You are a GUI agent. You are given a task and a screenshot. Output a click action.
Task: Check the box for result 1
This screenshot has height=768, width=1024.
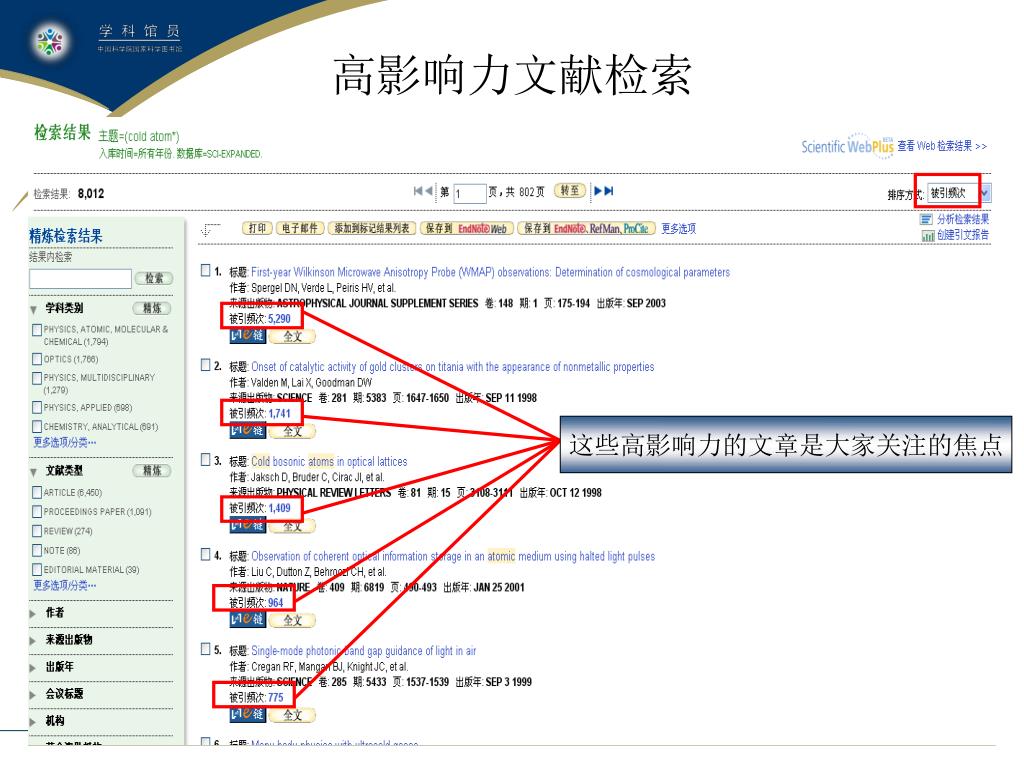pyautogui.click(x=206, y=270)
